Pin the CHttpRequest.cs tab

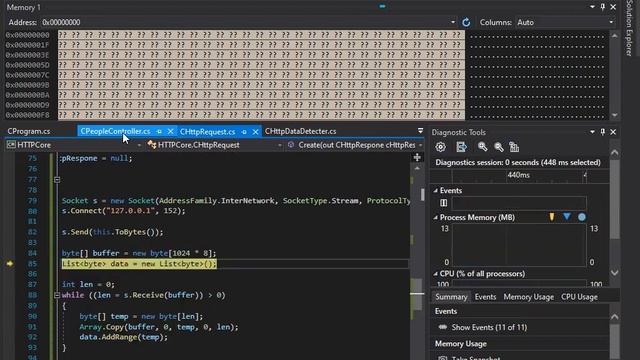tap(244, 132)
